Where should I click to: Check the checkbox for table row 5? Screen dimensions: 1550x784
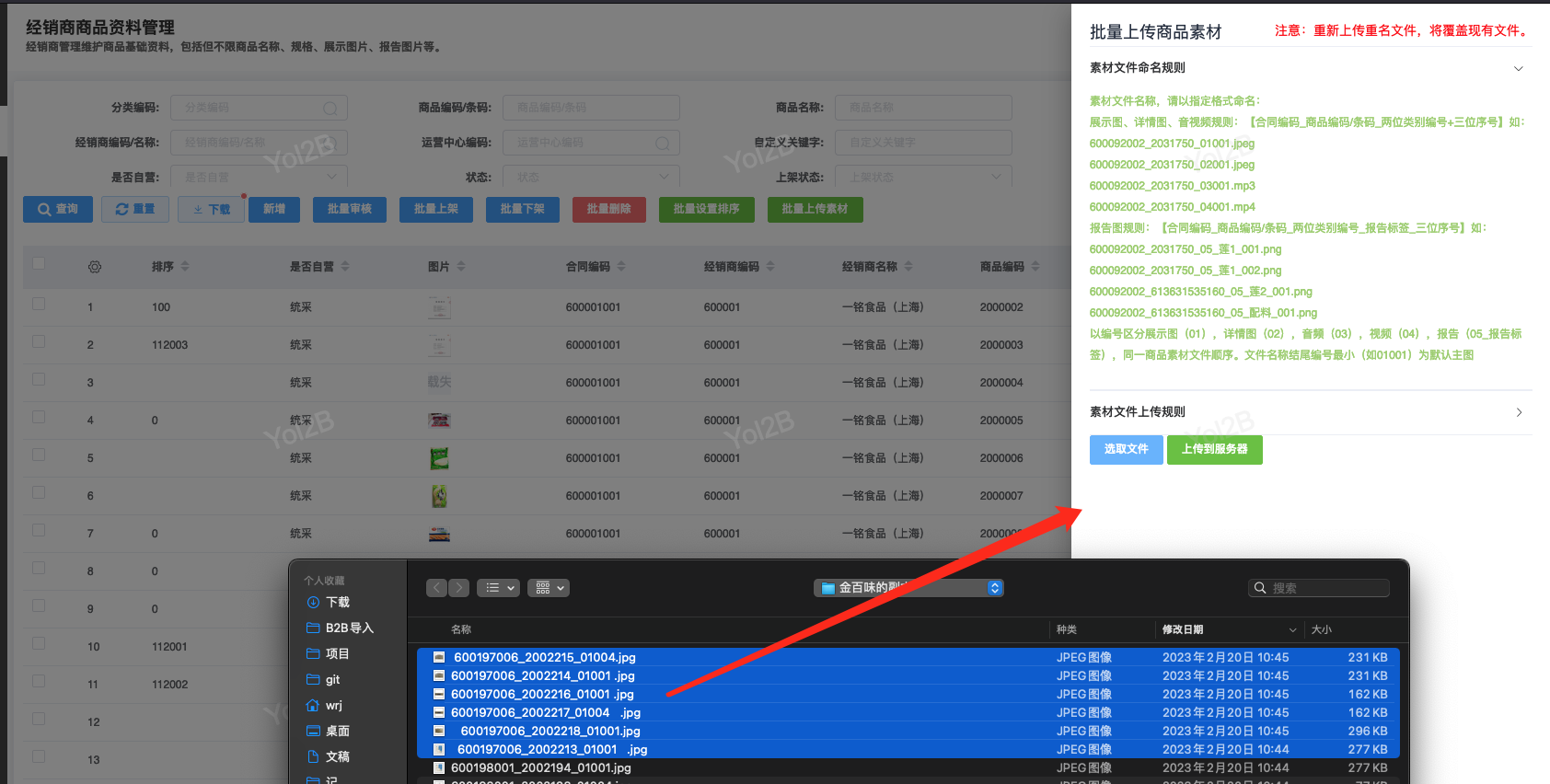39,455
